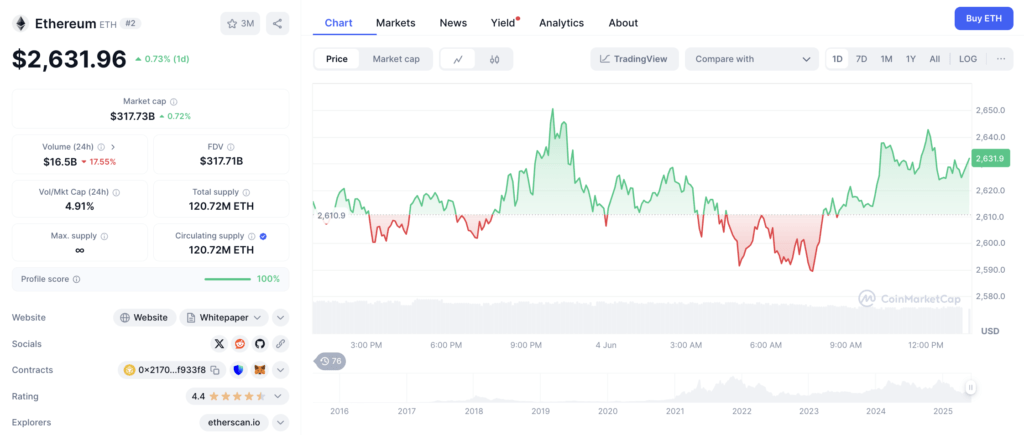The height and width of the screenshot is (435, 1024).
Task: Show info icon next to Profile score
Action: [76, 279]
